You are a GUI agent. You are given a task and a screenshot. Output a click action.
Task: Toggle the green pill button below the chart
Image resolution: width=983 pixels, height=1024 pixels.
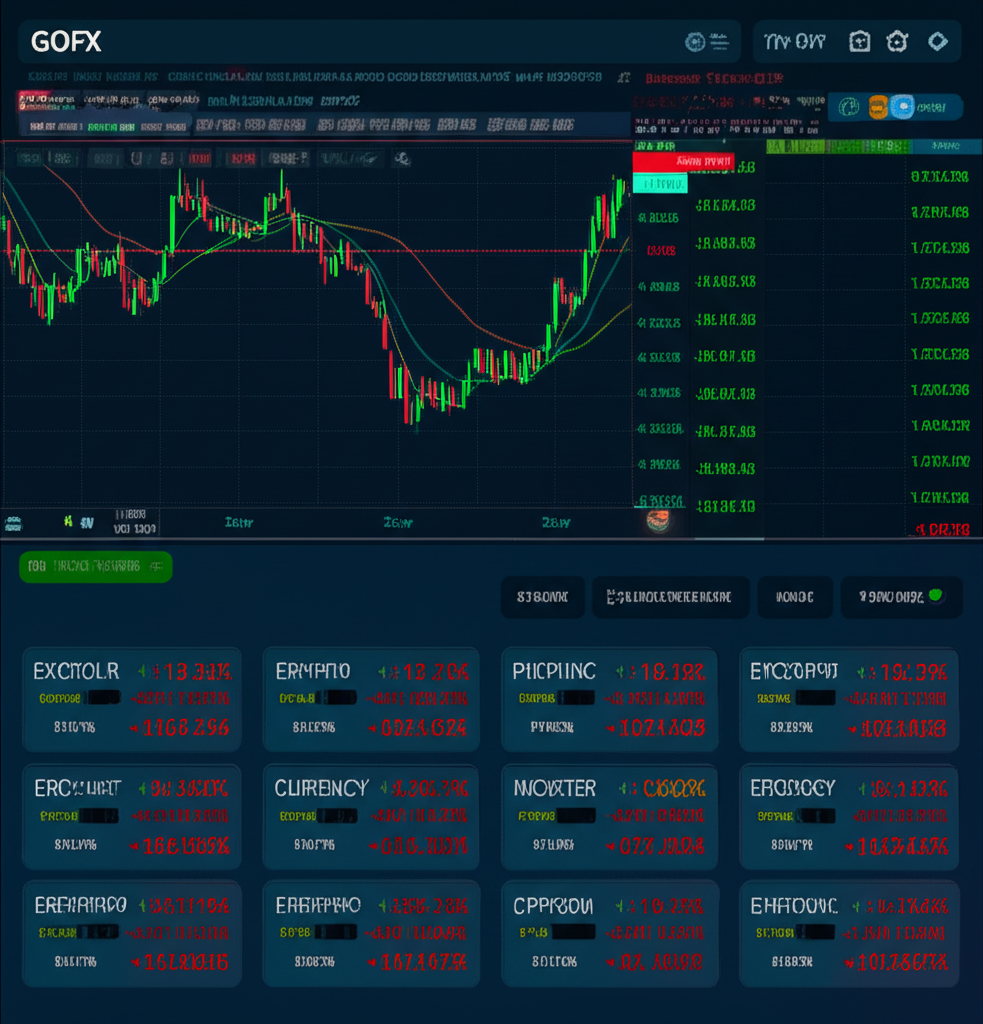(x=96, y=567)
